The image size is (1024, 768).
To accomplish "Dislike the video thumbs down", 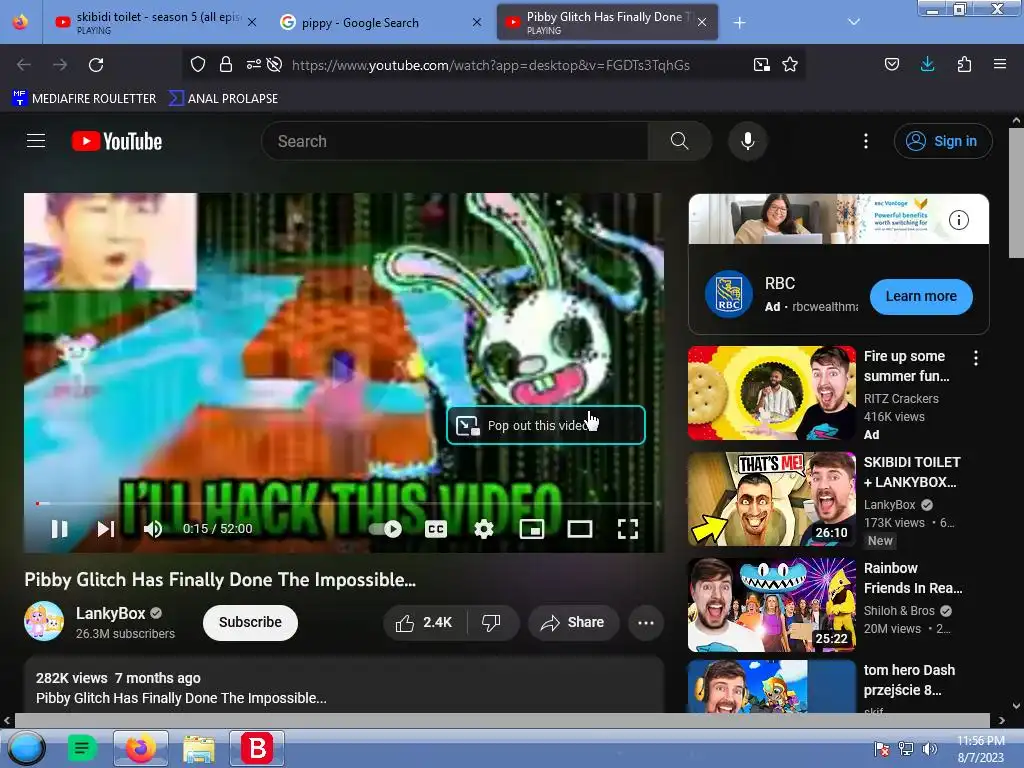I will (x=491, y=623).
